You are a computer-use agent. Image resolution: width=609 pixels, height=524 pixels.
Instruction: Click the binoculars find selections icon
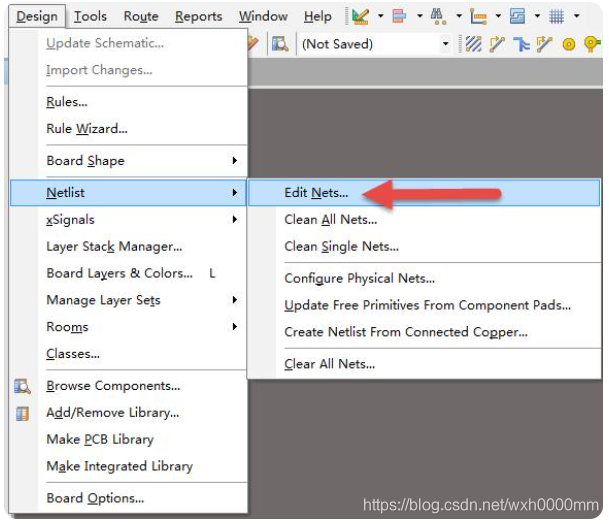438,16
